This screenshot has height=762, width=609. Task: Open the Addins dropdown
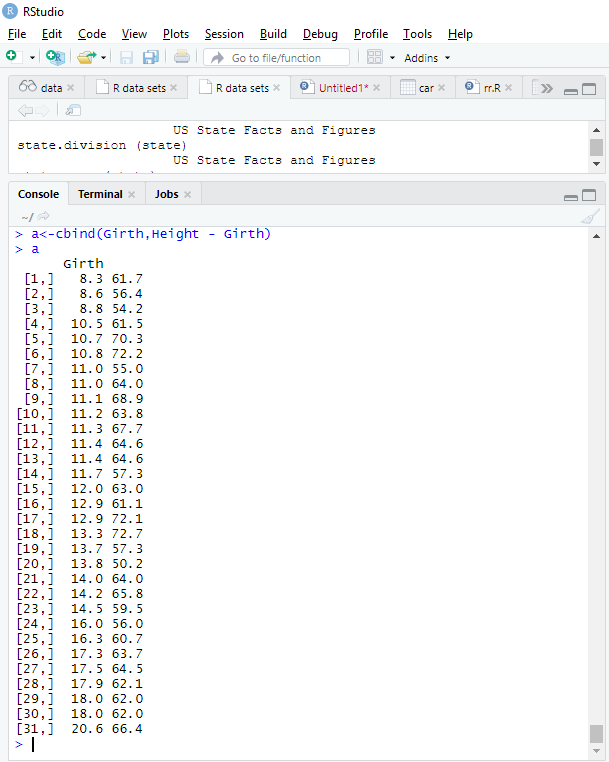click(x=427, y=58)
